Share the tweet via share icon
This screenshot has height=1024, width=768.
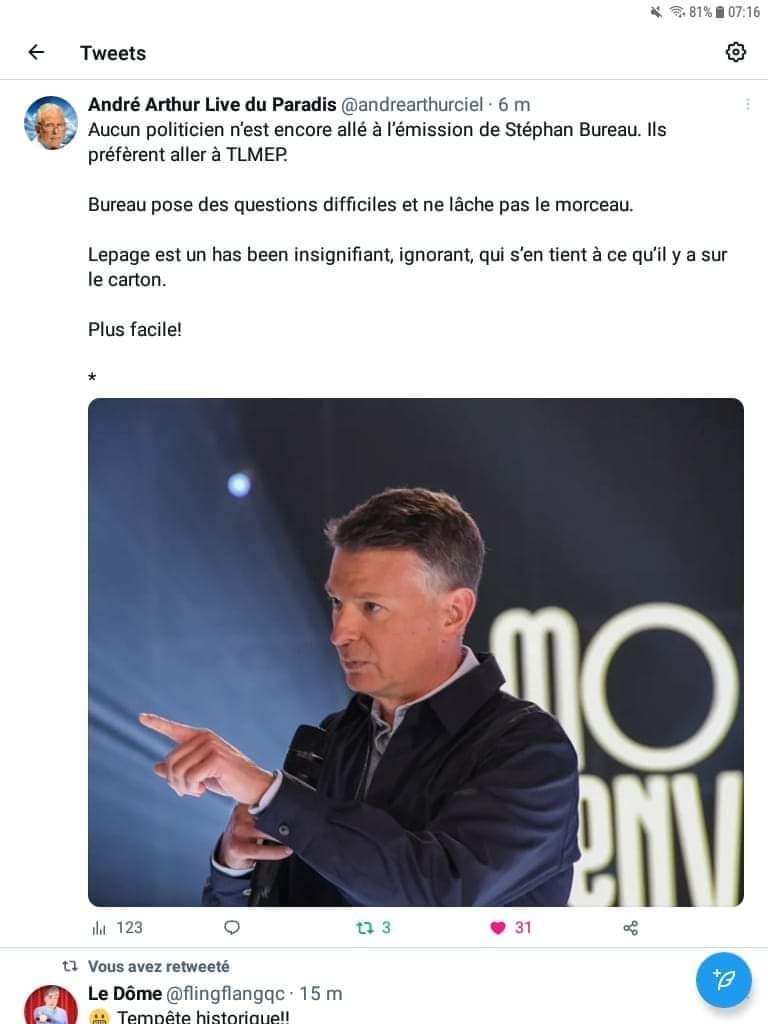[x=631, y=928]
